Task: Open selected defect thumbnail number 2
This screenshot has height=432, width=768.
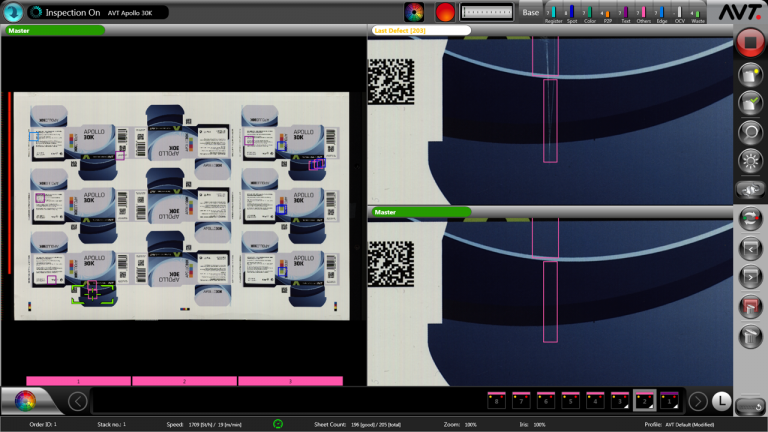Action: point(645,401)
